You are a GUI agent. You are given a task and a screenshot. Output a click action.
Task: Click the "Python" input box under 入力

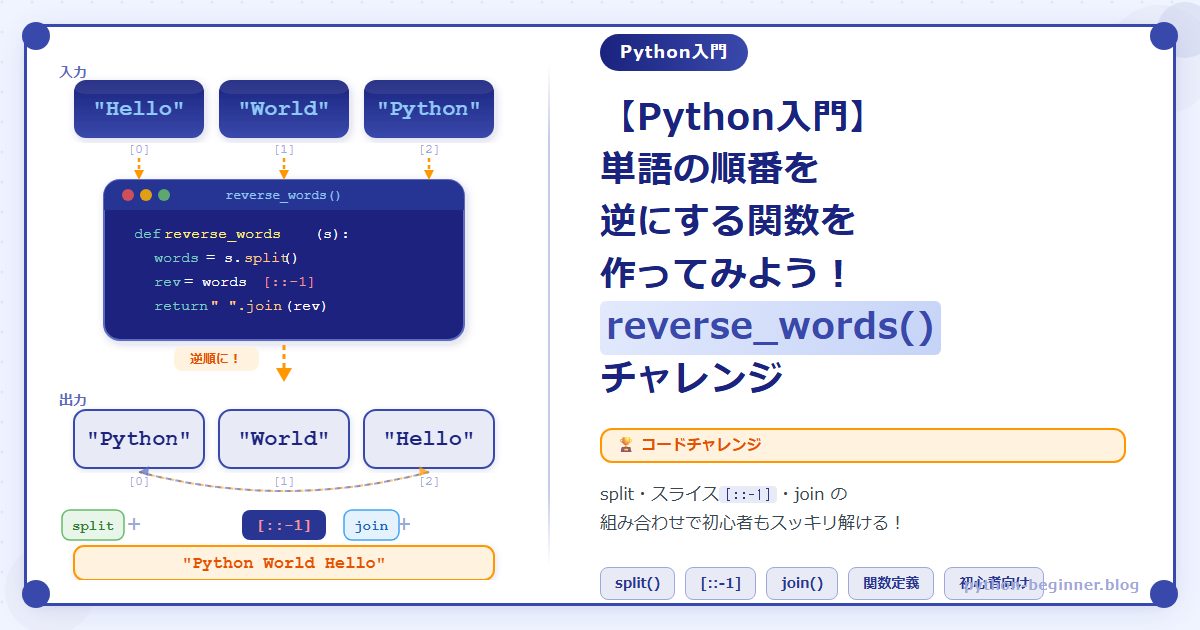pyautogui.click(x=429, y=109)
